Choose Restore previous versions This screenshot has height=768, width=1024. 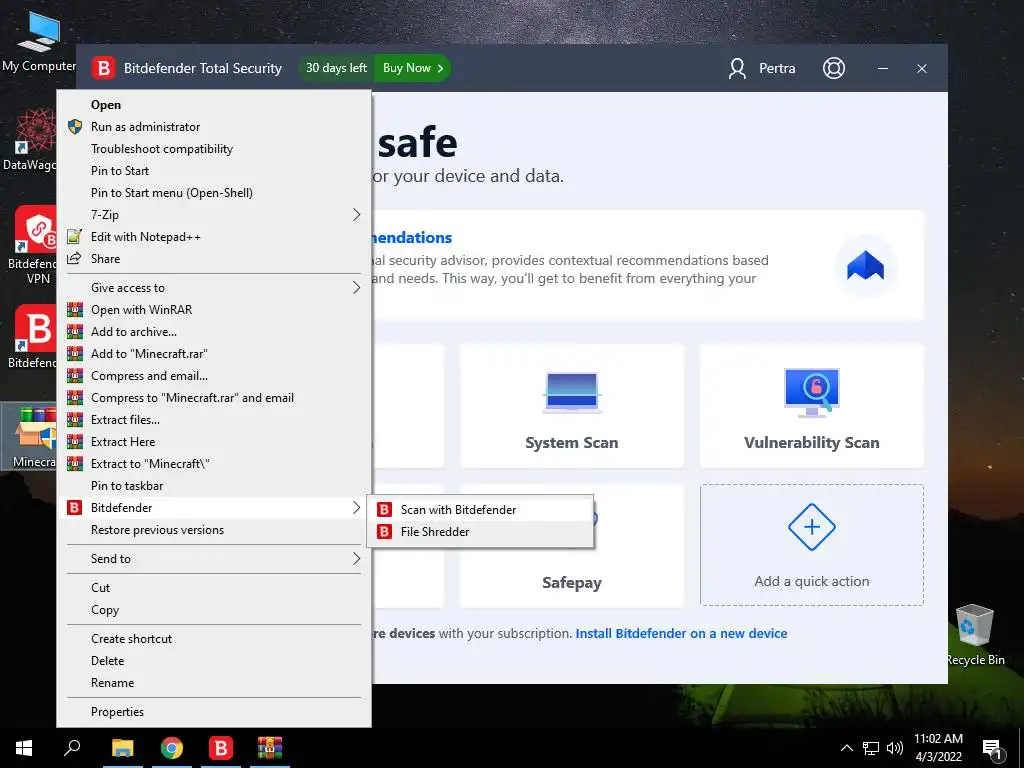click(x=214, y=530)
